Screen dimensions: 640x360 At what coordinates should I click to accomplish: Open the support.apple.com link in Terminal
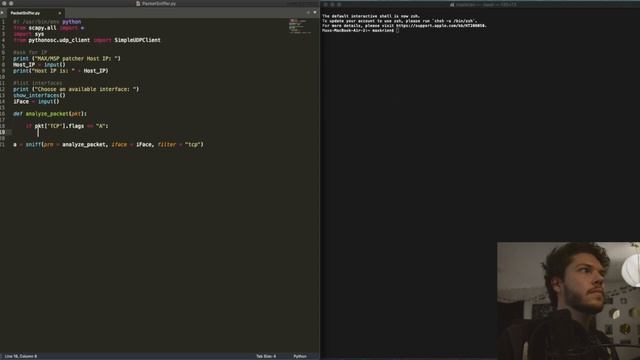441,26
